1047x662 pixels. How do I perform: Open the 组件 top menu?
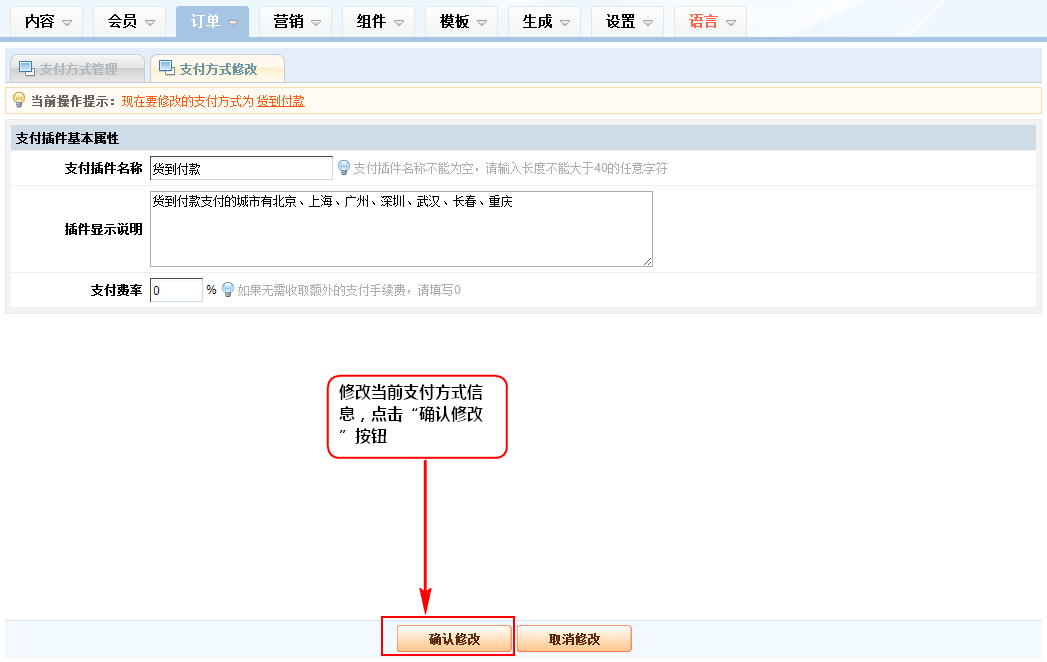pyautogui.click(x=378, y=21)
